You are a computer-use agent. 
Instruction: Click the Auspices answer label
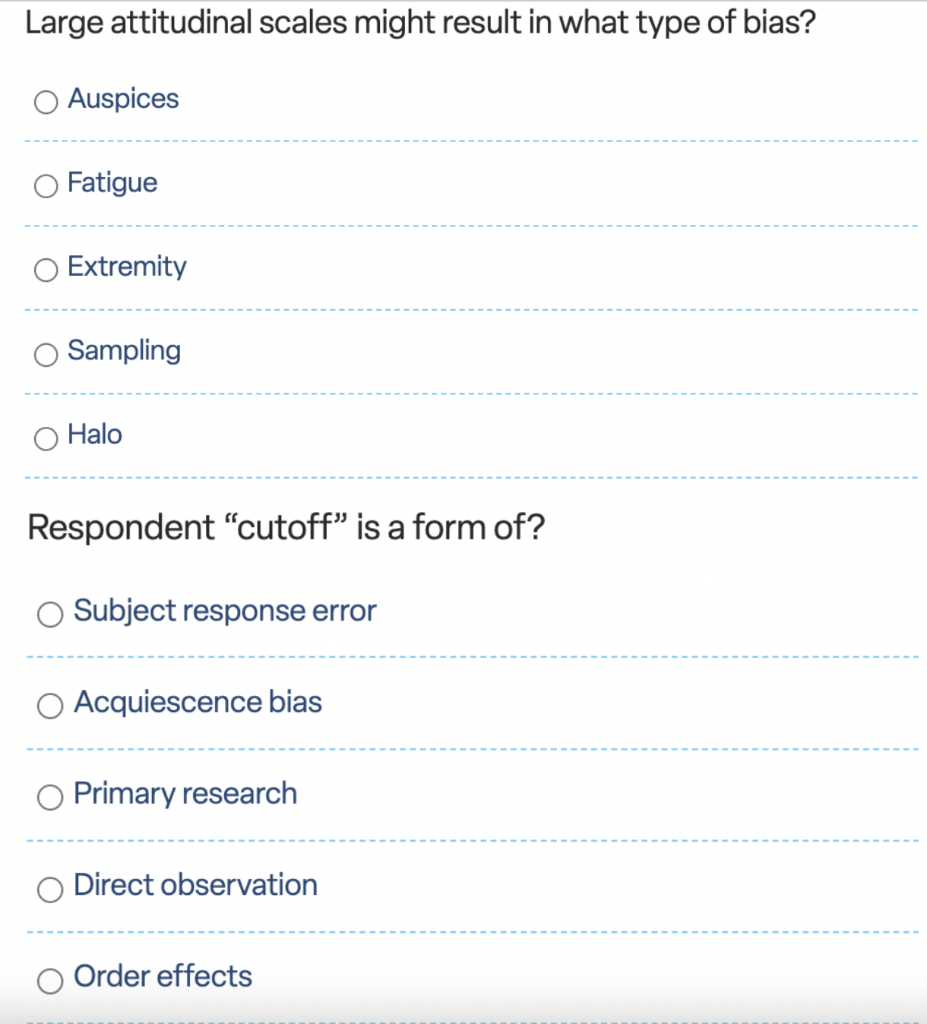pyautogui.click(x=123, y=99)
